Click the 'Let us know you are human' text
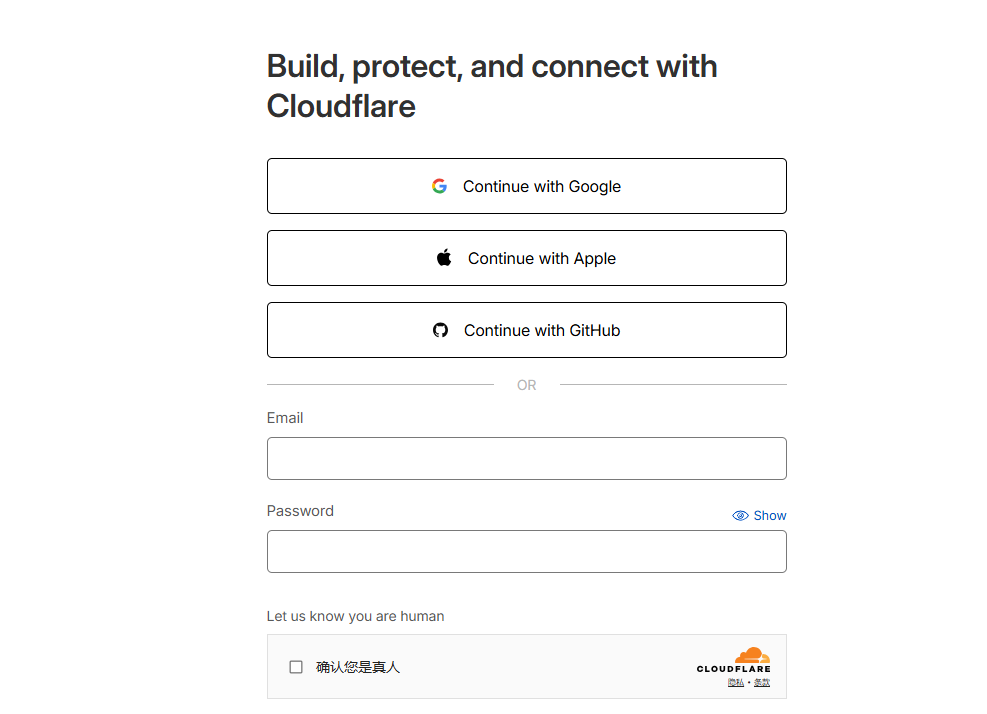Image resolution: width=987 pixels, height=714 pixels. (x=355, y=616)
